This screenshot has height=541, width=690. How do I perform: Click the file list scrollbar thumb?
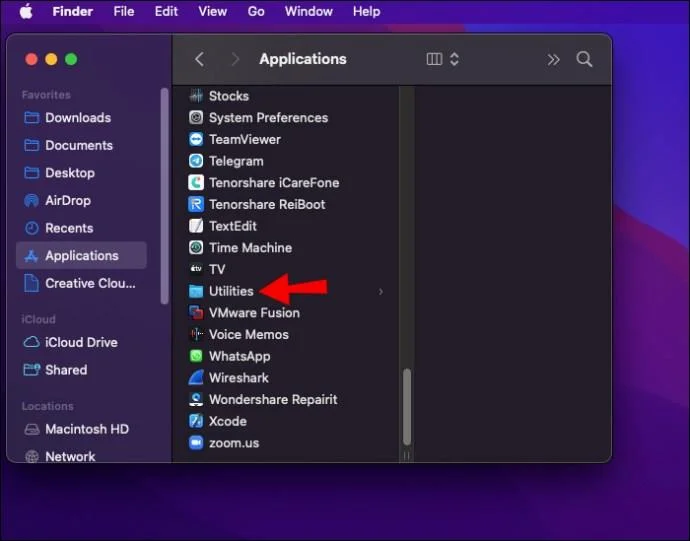(x=407, y=406)
